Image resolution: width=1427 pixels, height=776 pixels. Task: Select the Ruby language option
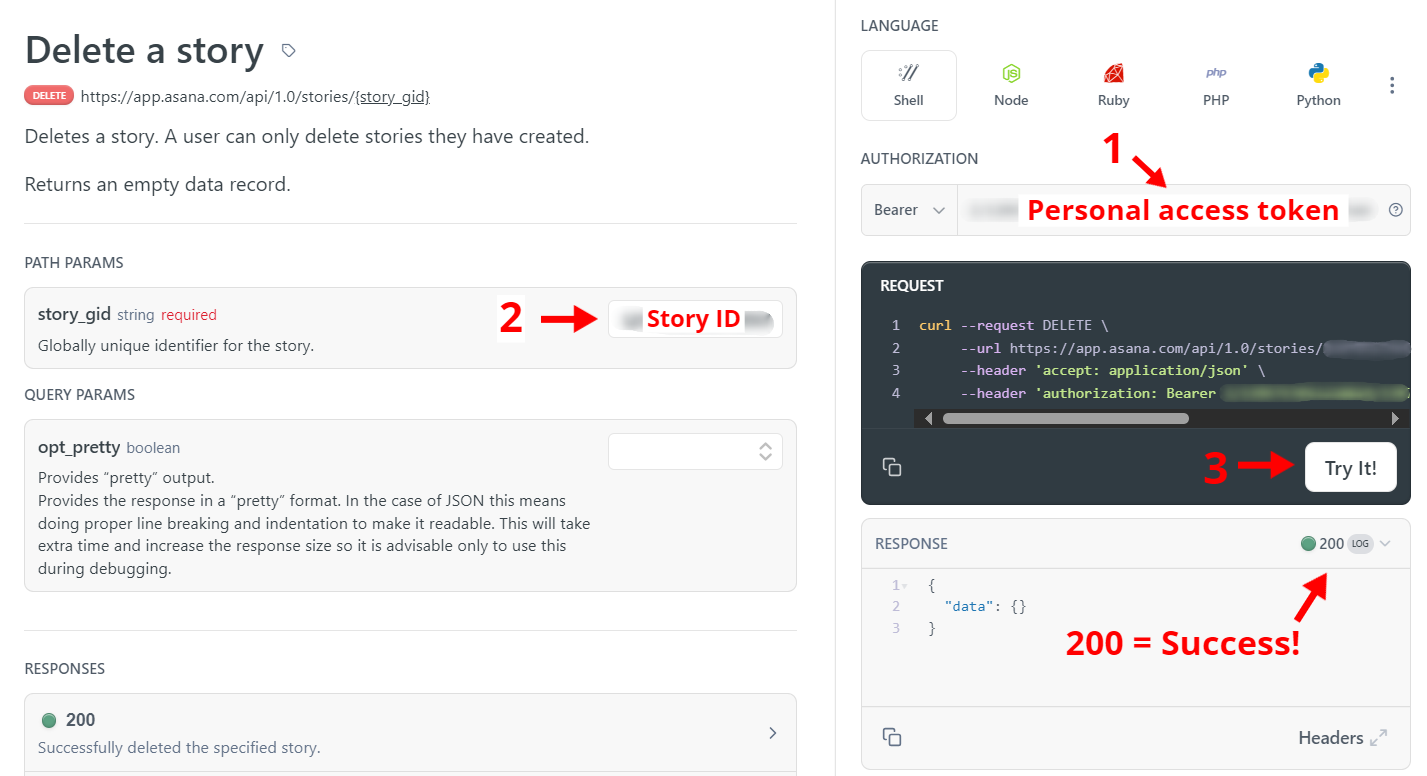[1113, 85]
